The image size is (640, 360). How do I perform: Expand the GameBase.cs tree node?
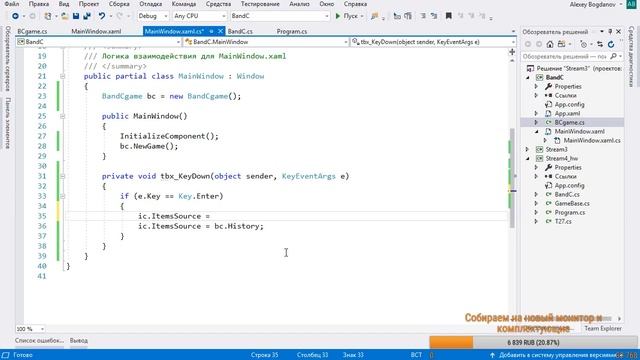click(537, 203)
